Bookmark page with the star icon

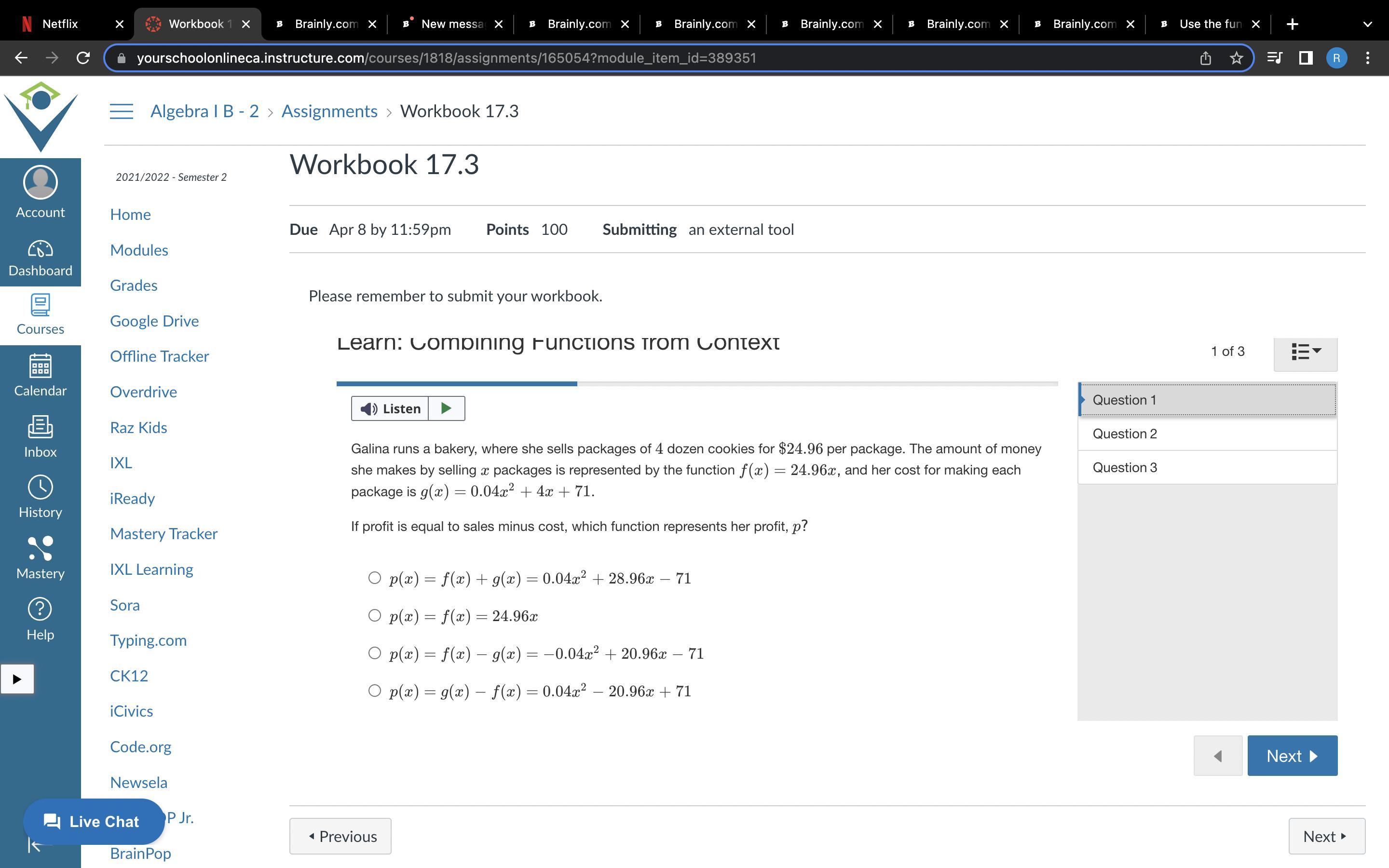click(1236, 58)
